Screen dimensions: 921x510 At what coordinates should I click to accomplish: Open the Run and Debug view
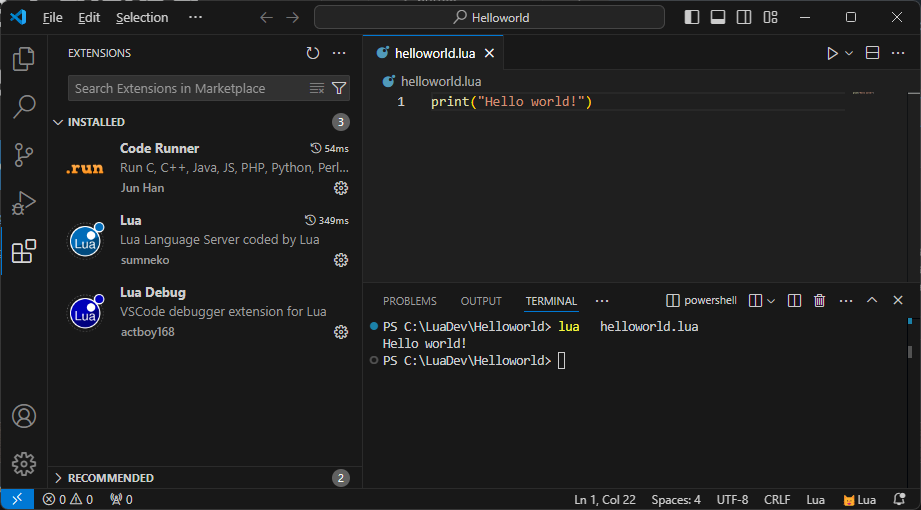(23, 203)
